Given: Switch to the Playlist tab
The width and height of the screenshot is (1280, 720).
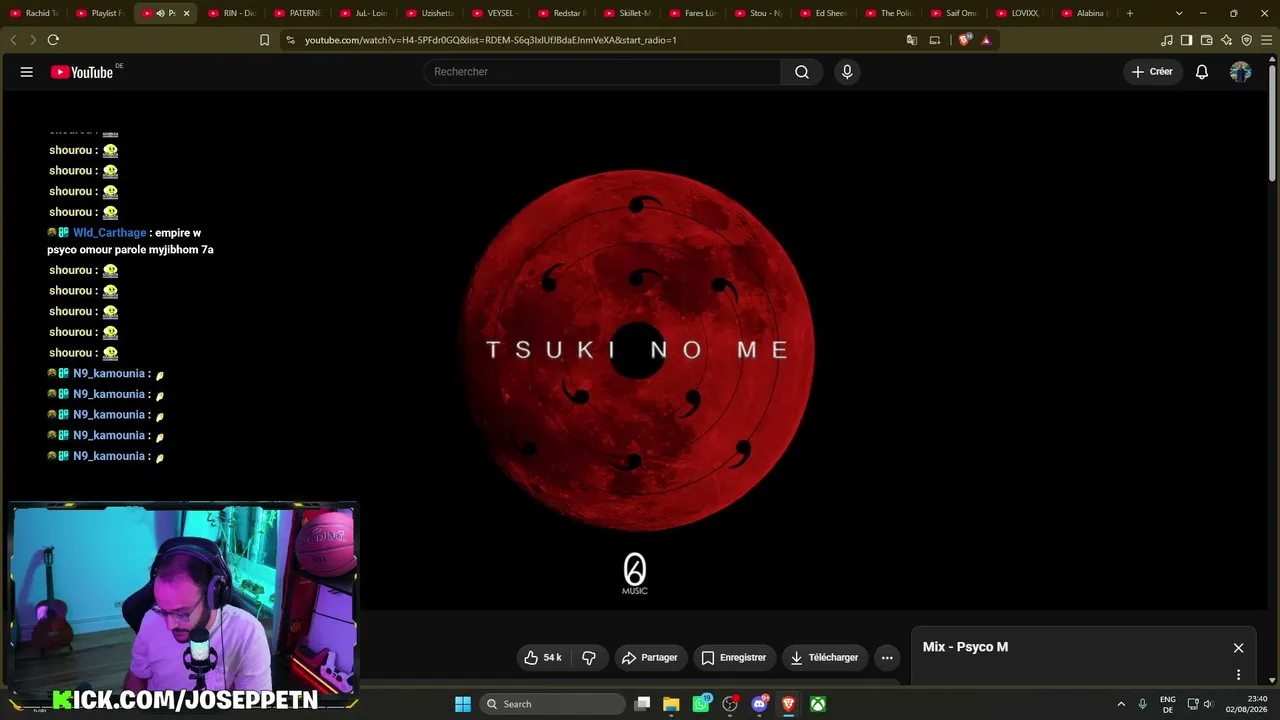Looking at the screenshot, I should [101, 13].
